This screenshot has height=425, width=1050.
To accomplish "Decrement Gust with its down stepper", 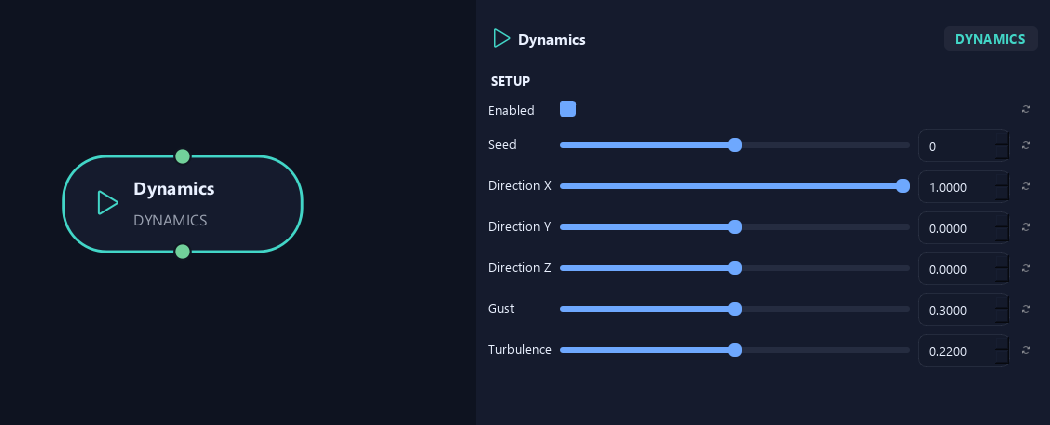I will (1002, 317).
